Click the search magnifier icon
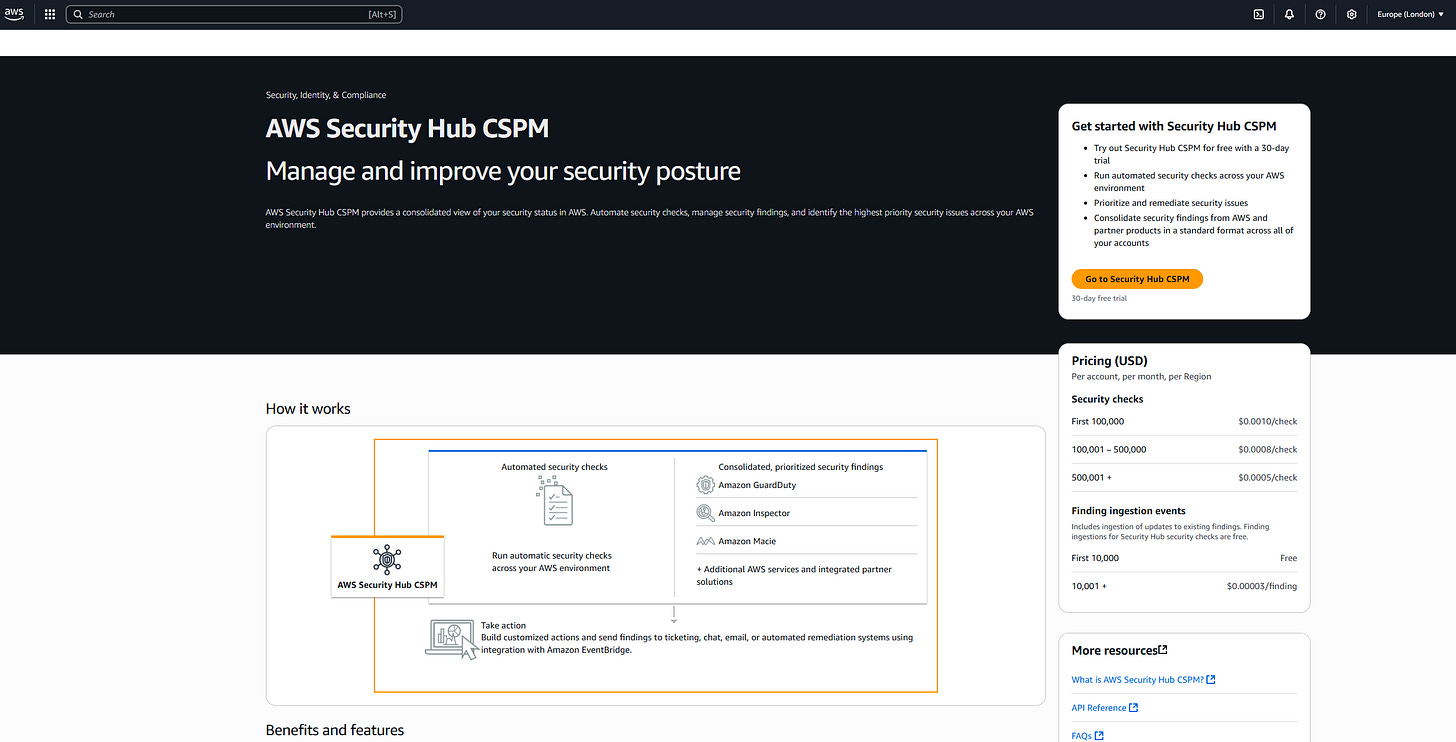The width and height of the screenshot is (1456, 742). point(78,15)
